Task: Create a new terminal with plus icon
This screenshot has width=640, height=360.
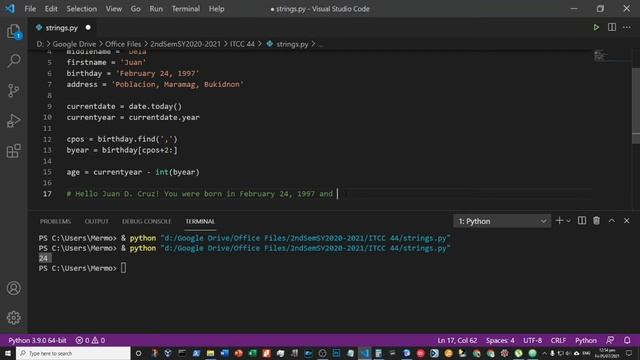Action: point(559,221)
